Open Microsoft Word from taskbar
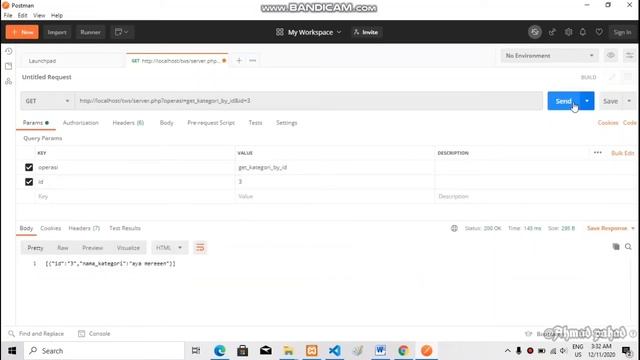Screen dimensions: 640x360 [380, 351]
